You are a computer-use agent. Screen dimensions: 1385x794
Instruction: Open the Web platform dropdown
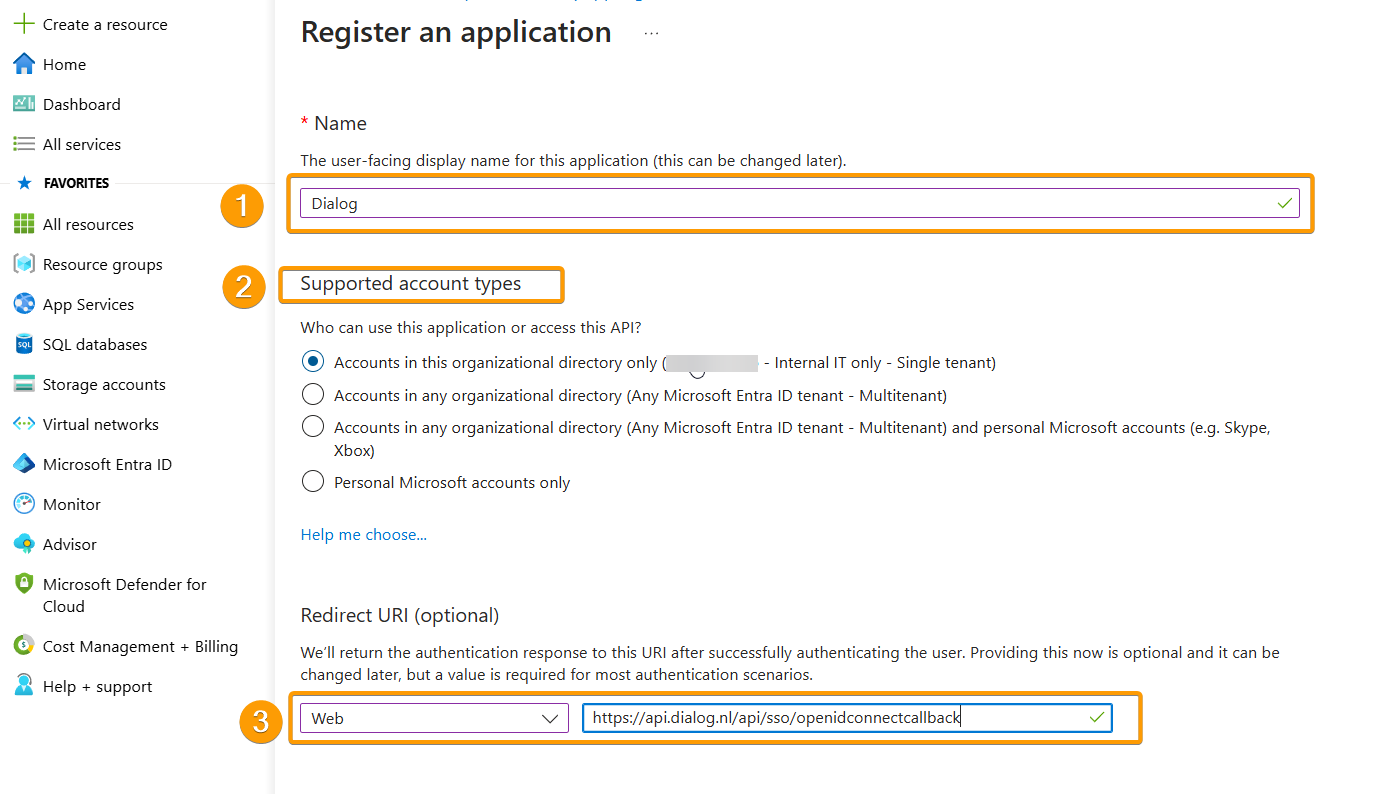click(x=434, y=718)
